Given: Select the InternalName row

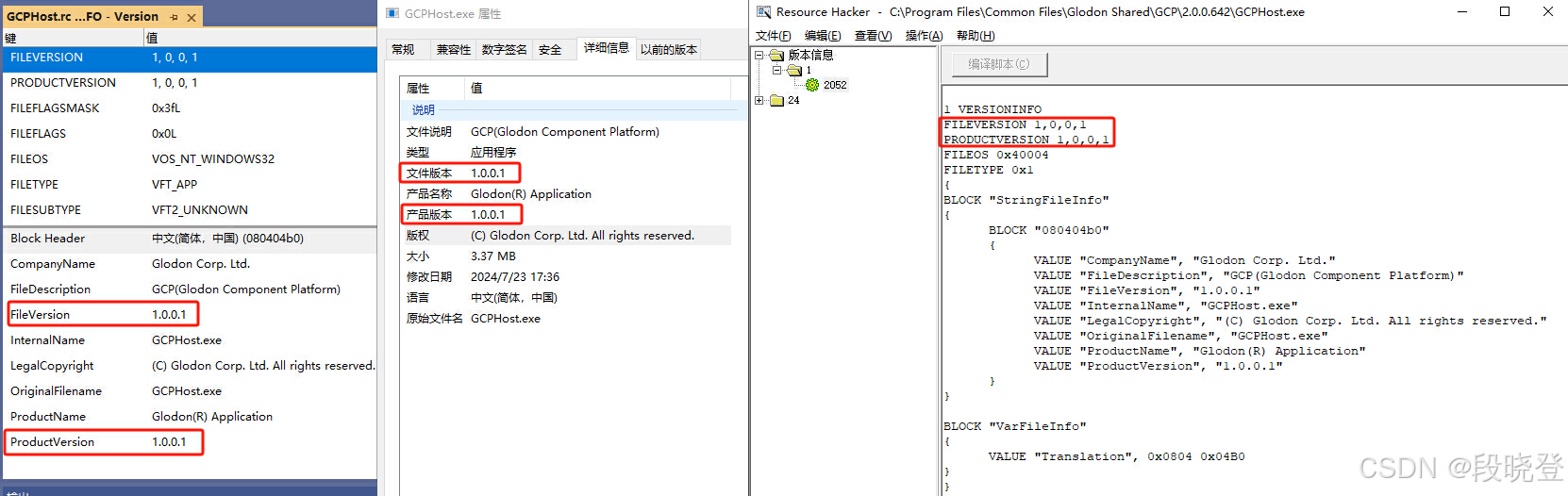Looking at the screenshot, I should tap(189, 340).
